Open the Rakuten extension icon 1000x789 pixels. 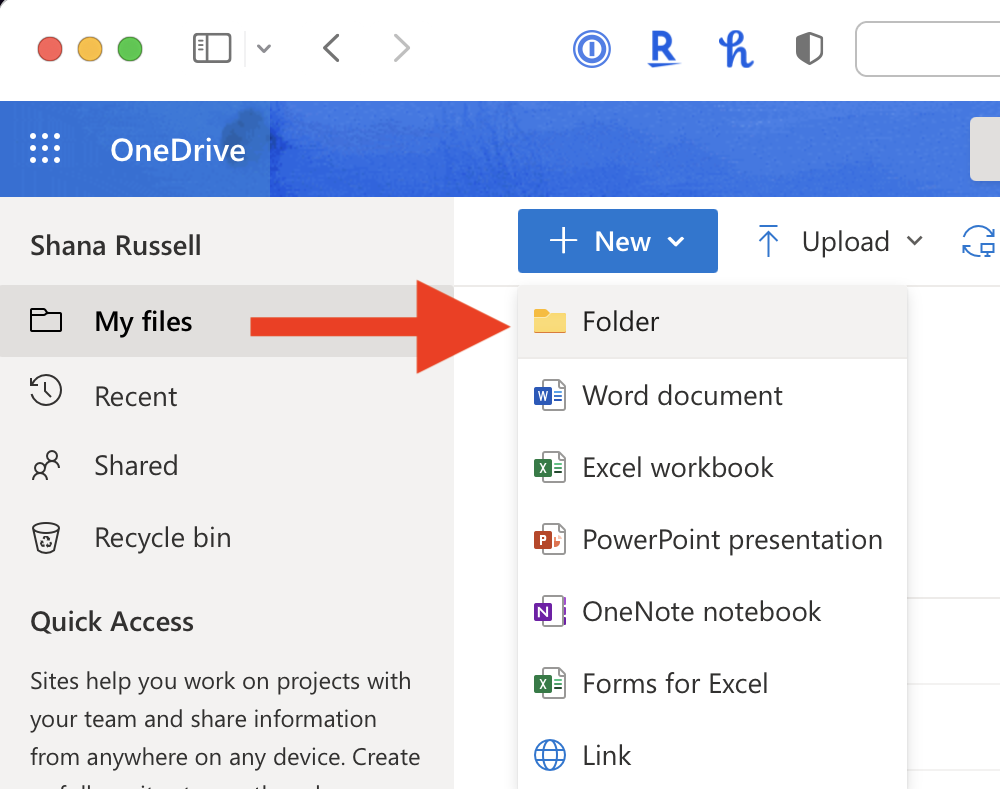663,48
